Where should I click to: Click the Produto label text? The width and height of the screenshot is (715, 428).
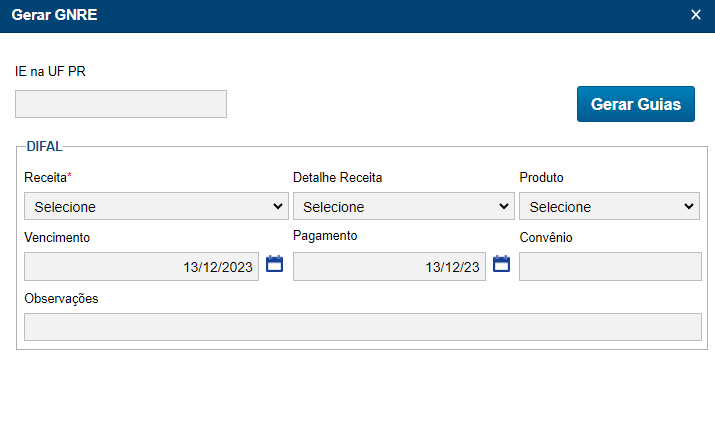[541, 178]
